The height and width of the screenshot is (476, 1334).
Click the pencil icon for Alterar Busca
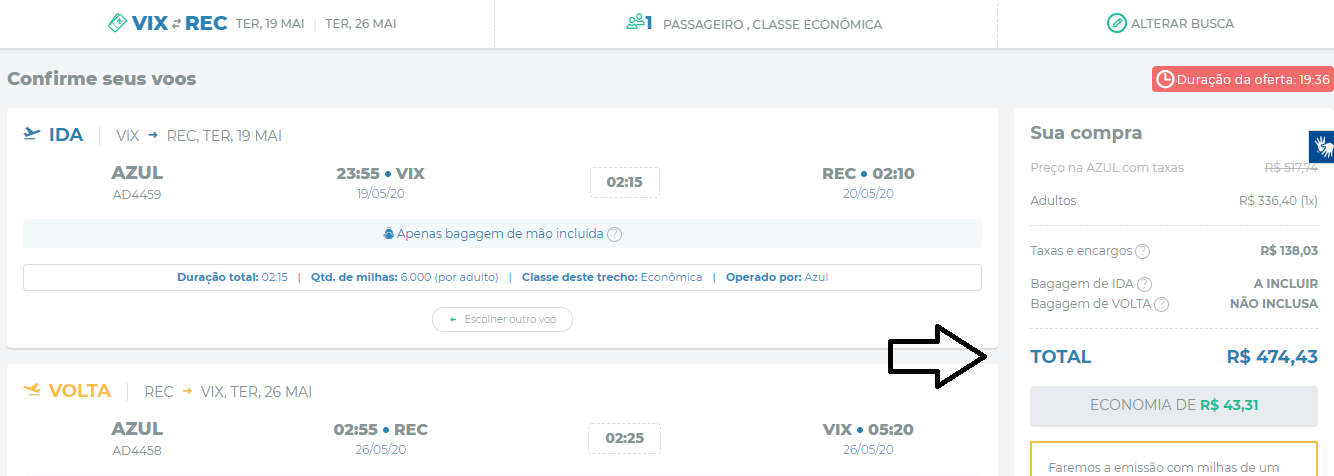coord(1116,23)
